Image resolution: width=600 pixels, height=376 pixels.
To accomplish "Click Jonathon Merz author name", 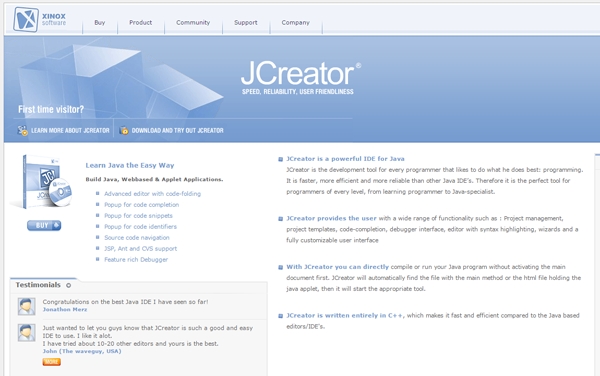I will tap(65, 309).
